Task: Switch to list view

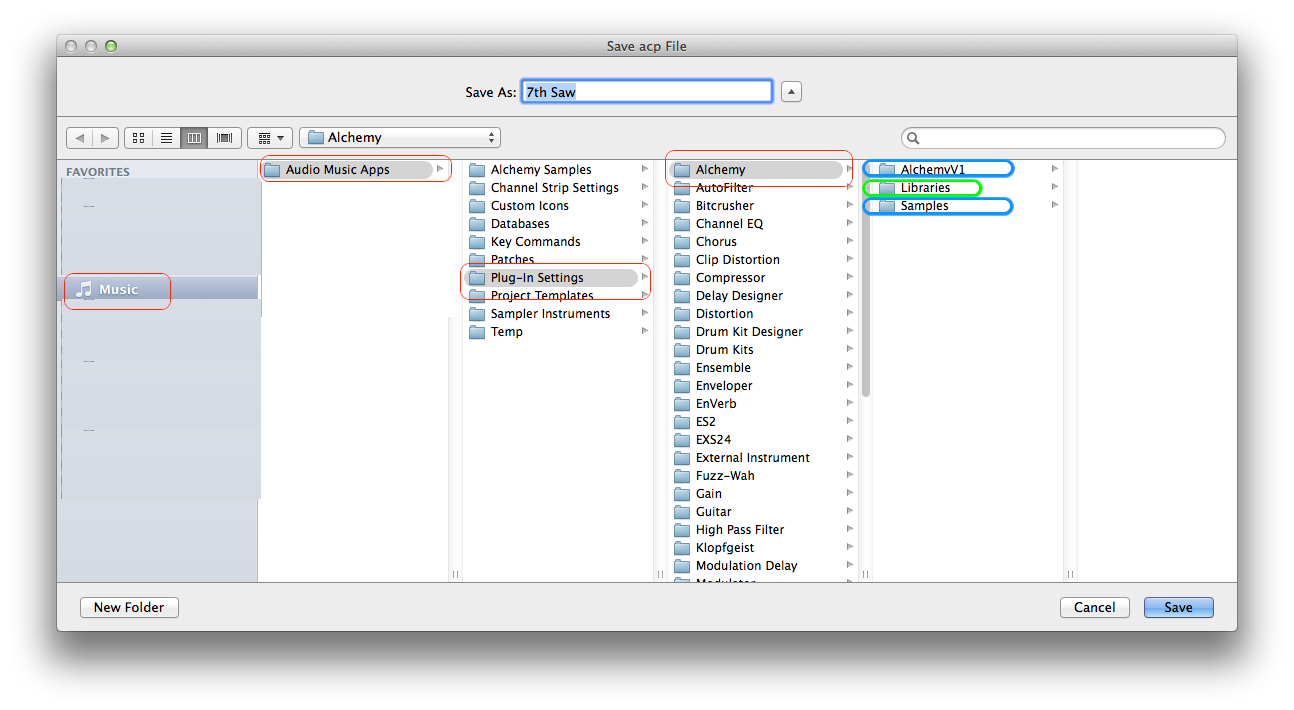Action: point(166,138)
